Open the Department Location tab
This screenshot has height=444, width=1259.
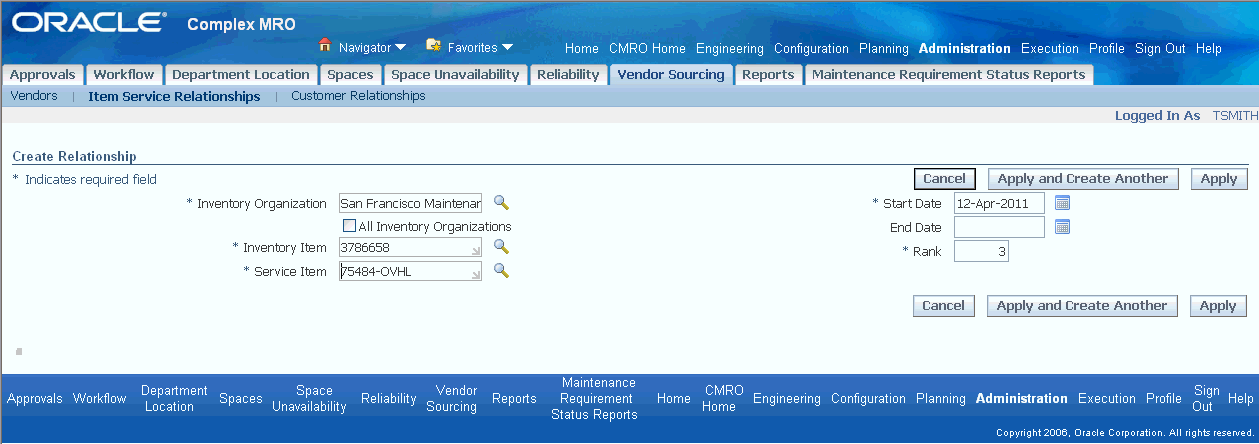pyautogui.click(x=241, y=75)
